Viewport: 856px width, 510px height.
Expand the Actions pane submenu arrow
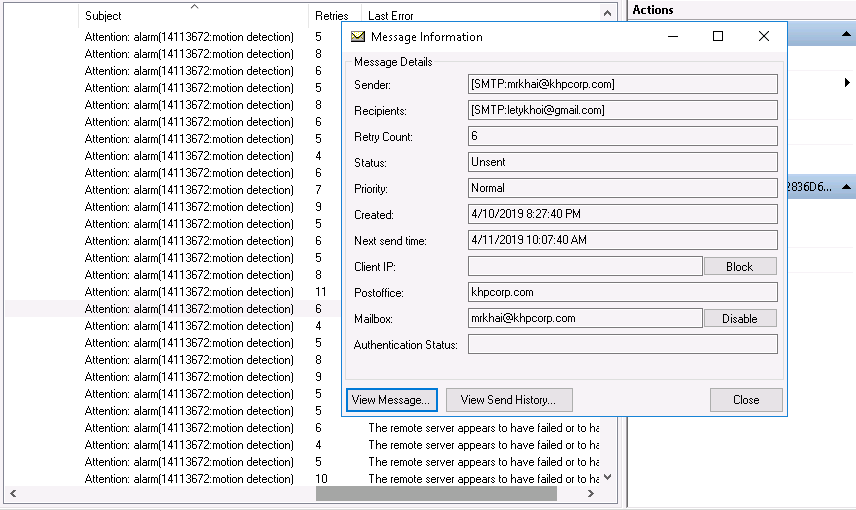click(847, 82)
